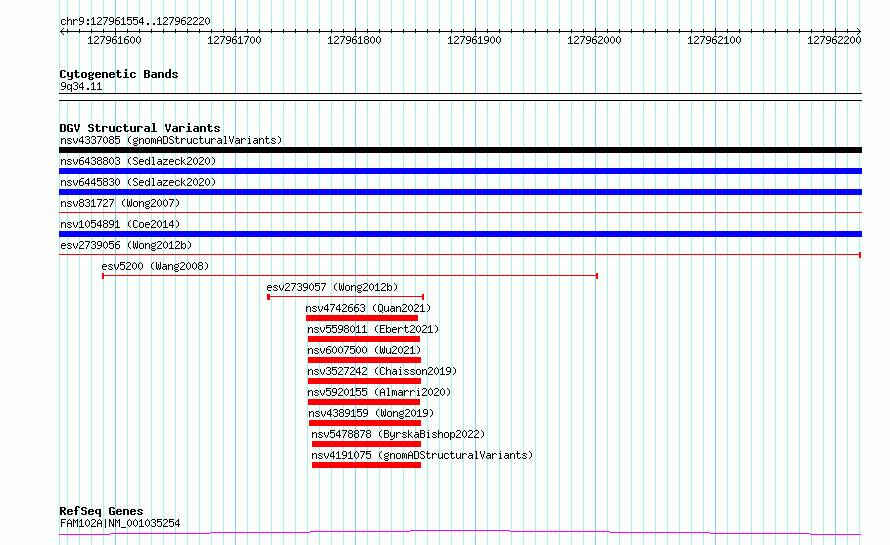Click ruler position 127962100

point(714,40)
